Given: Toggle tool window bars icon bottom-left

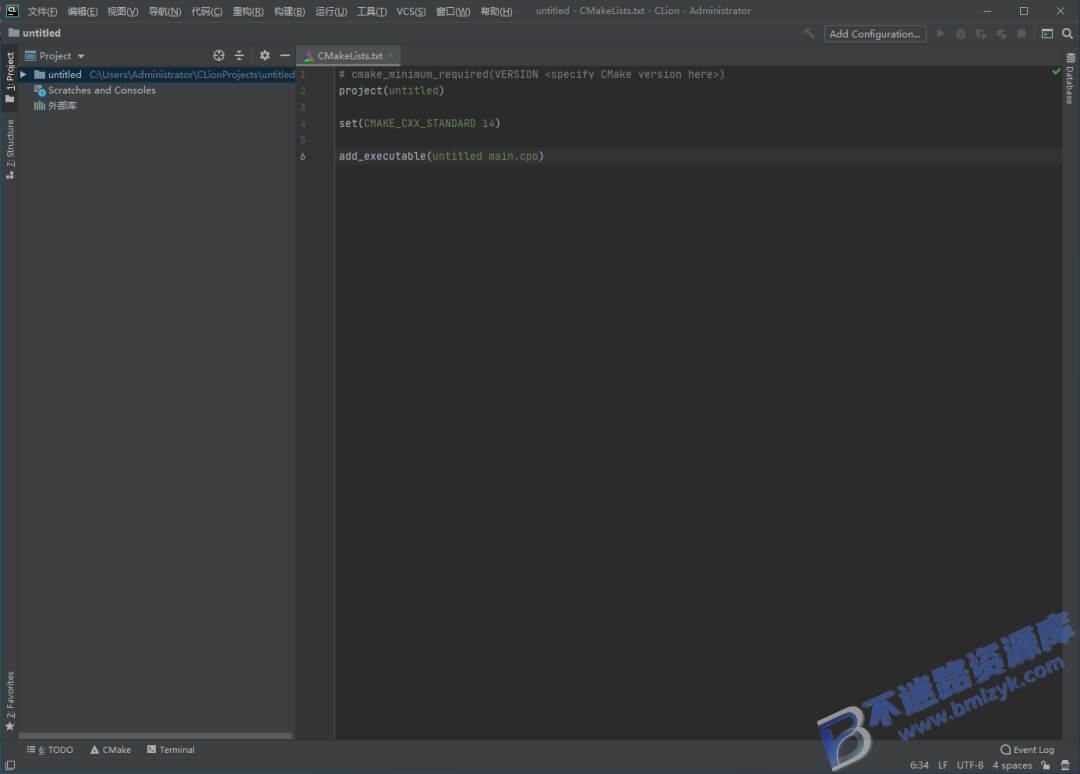Looking at the screenshot, I should coord(10,766).
